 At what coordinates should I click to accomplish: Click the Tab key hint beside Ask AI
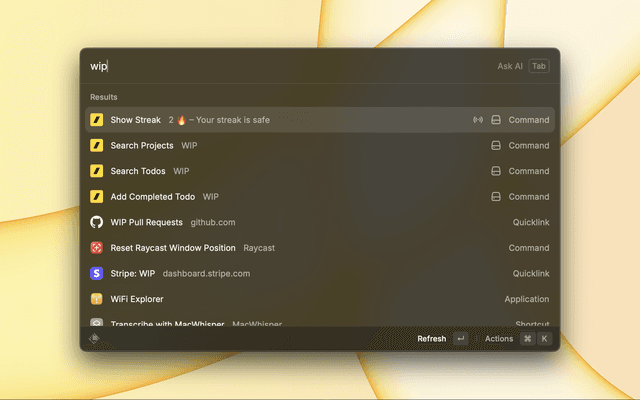539,66
